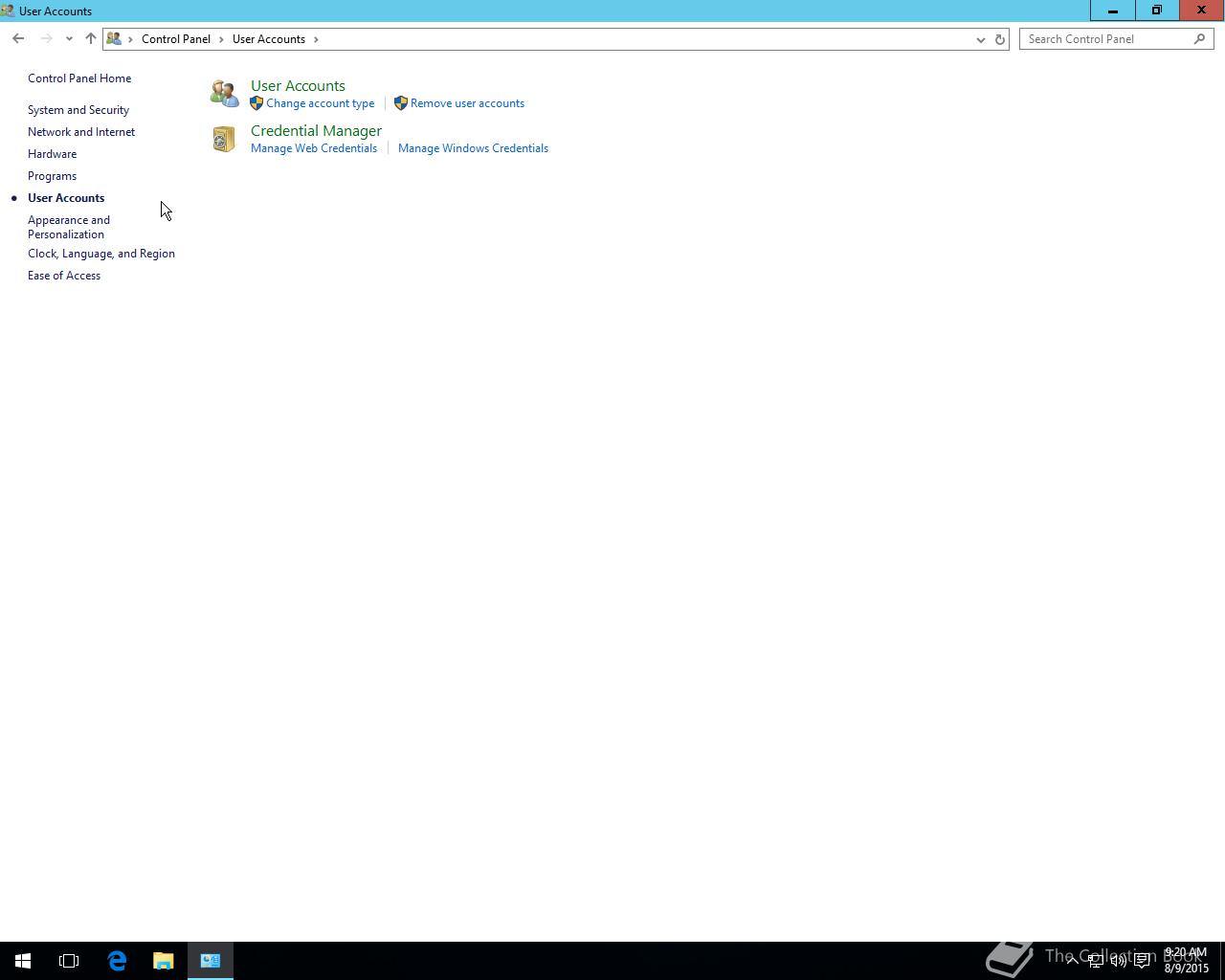
Task: Expand address bar previous locations dropdown
Action: coord(980,39)
